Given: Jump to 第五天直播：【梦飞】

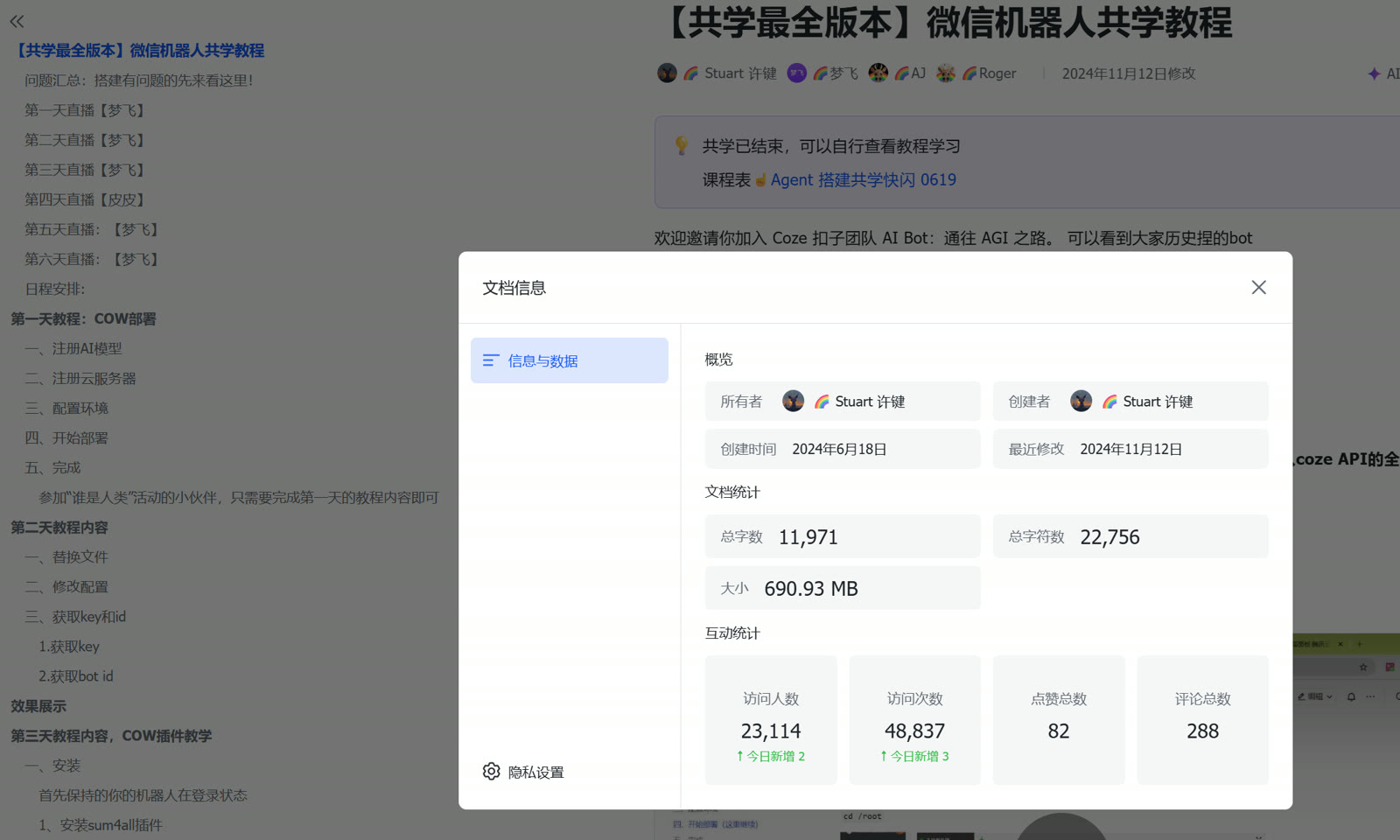Looking at the screenshot, I should coord(92,229).
